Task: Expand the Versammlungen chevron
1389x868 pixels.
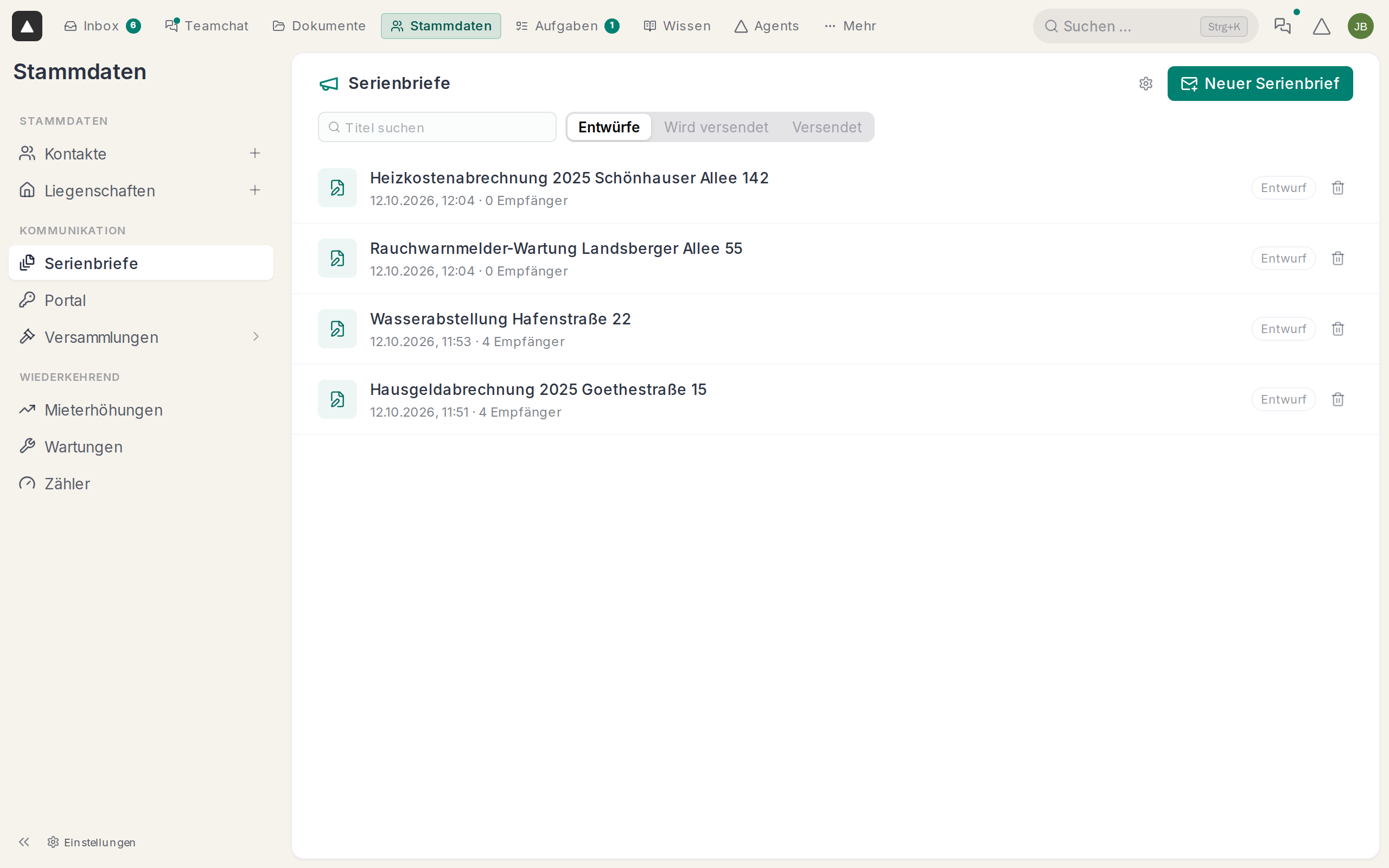Action: tap(256, 337)
